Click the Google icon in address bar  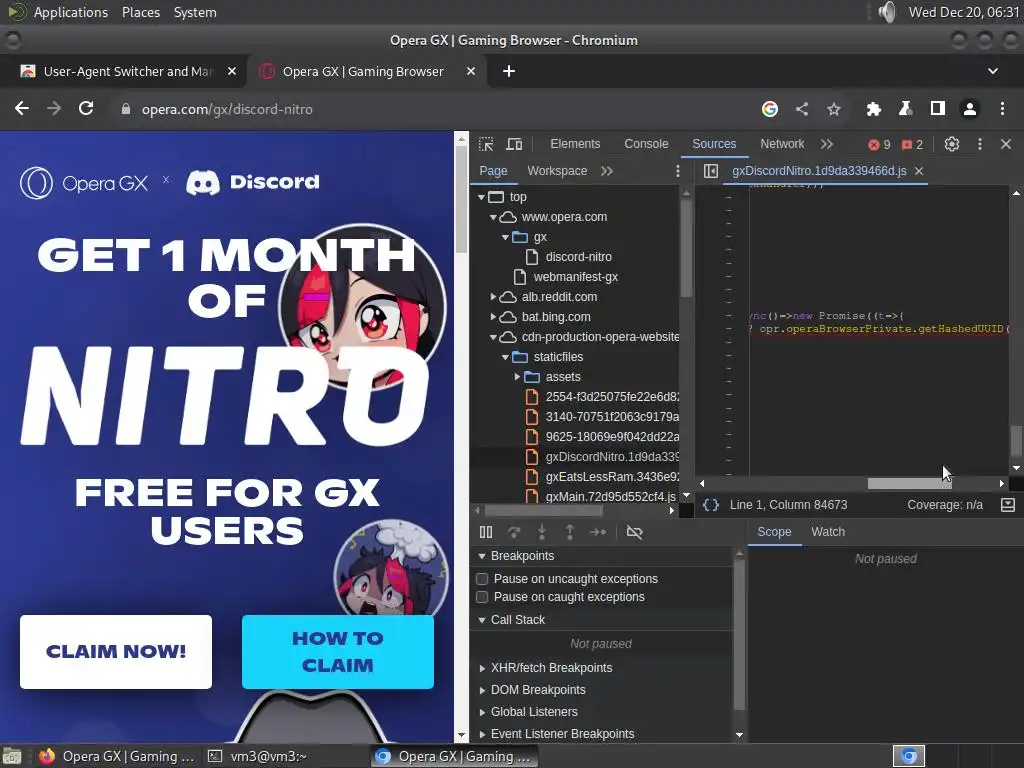770,109
